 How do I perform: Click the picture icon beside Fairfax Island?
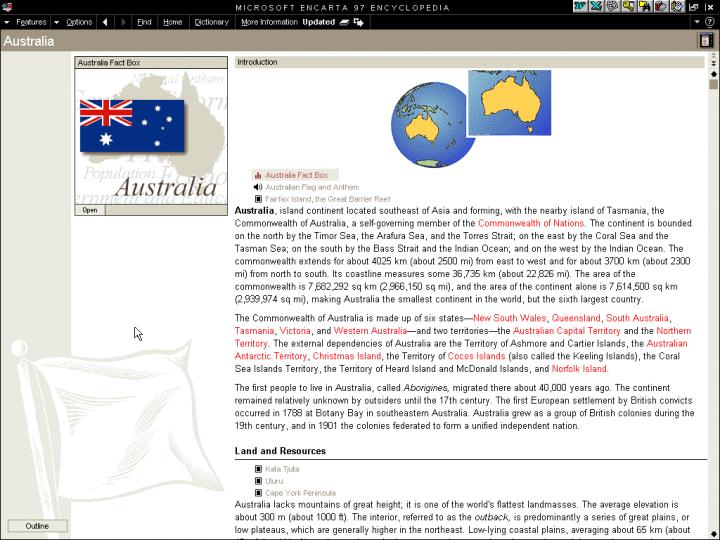(258, 199)
